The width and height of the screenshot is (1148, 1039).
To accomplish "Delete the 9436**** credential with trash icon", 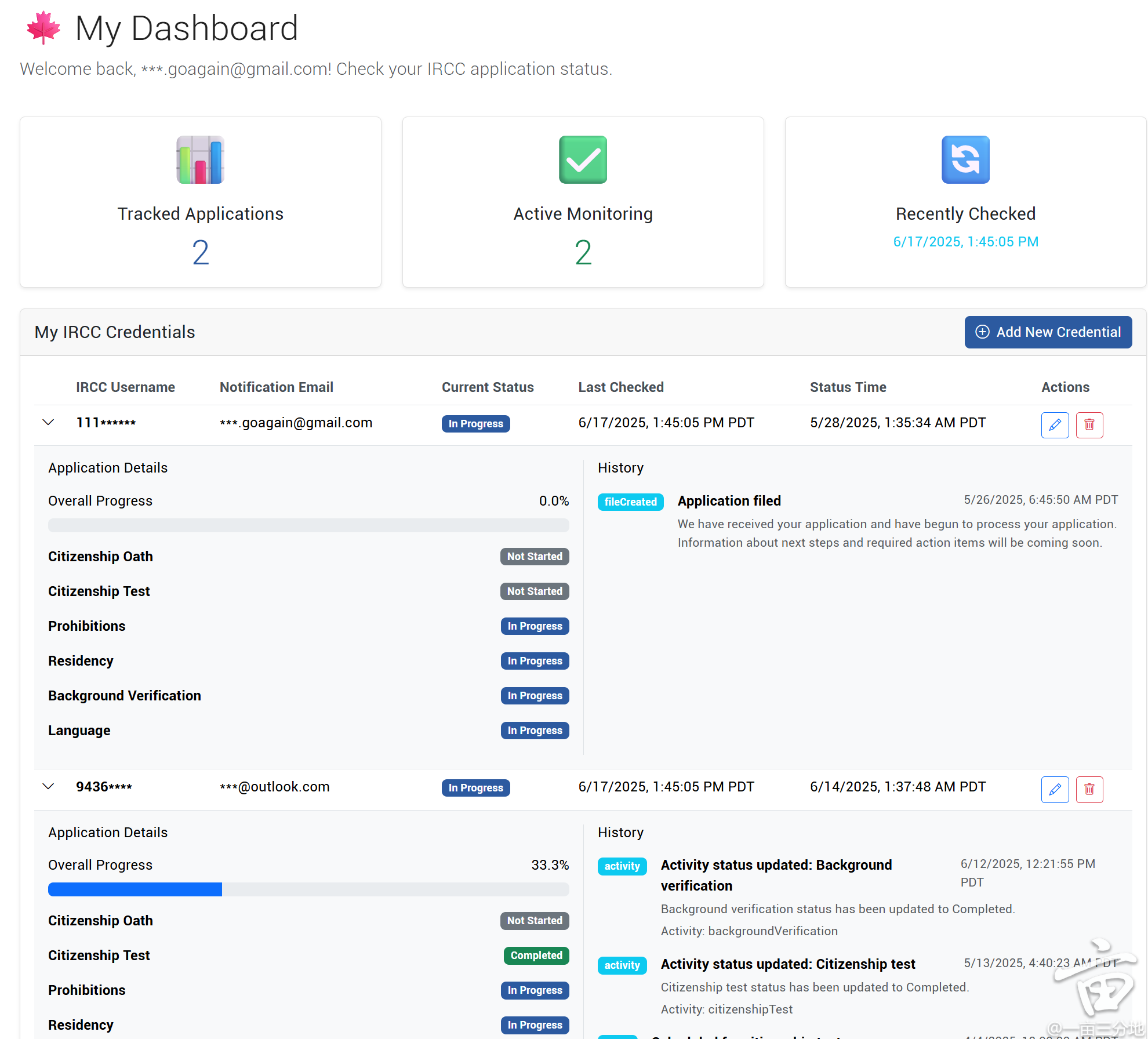I will tap(1089, 789).
